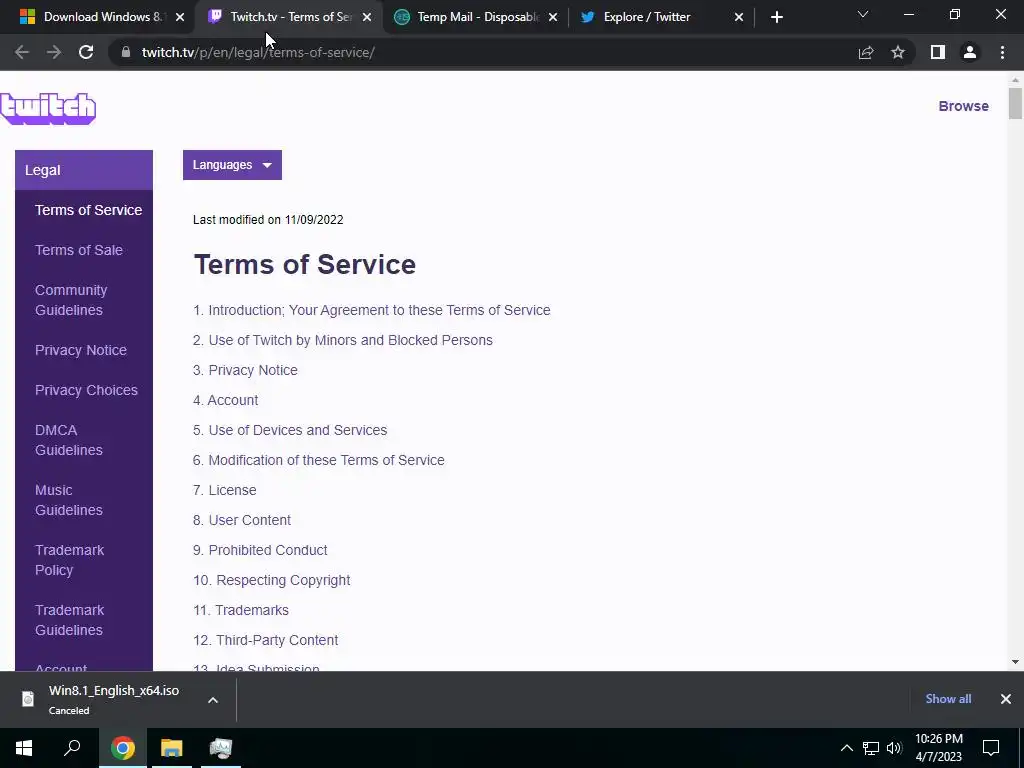Open Trademark Guidelines in sidebar
The height and width of the screenshot is (768, 1024).
[69, 620]
